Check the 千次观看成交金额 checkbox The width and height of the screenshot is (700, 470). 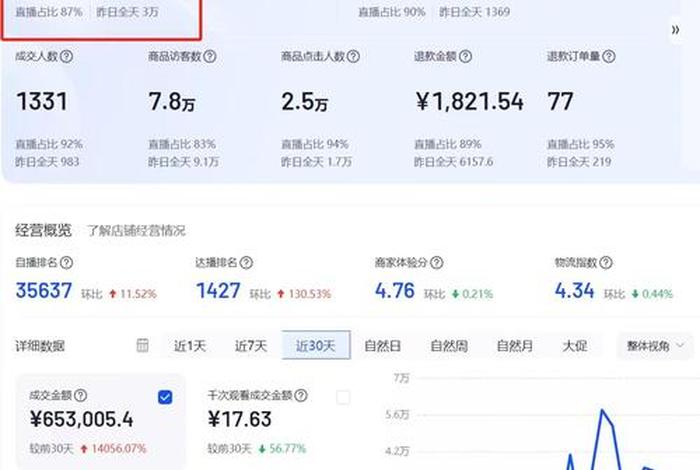[x=343, y=397]
